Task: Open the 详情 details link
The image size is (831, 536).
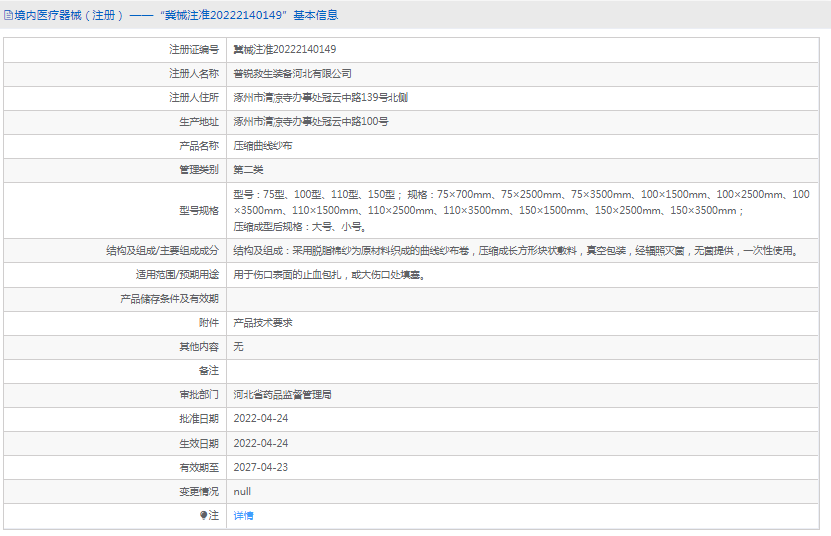Action: click(x=243, y=515)
